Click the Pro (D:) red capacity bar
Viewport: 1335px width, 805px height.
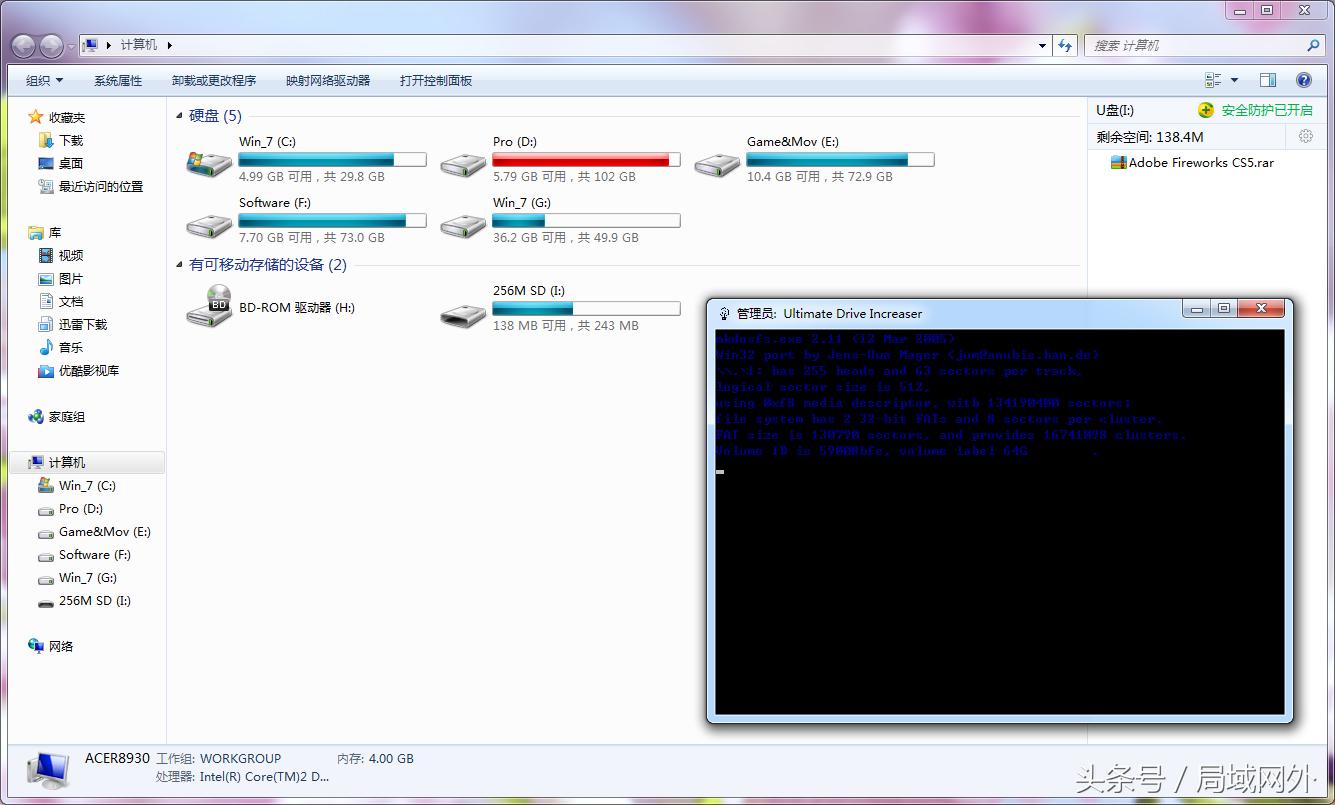(x=586, y=160)
